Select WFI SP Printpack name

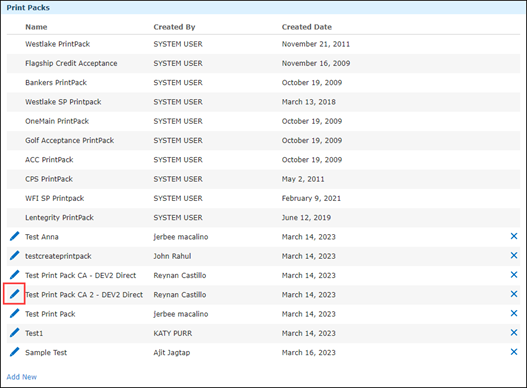point(54,198)
